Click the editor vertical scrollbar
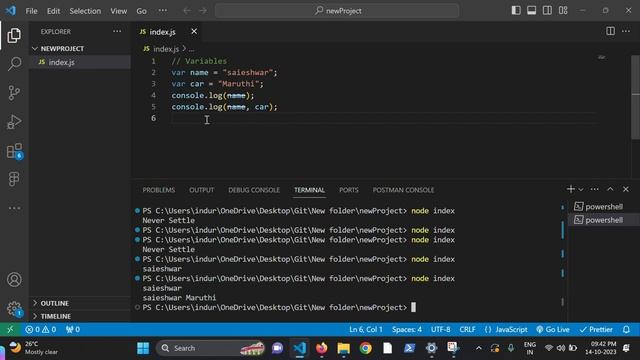The height and width of the screenshot is (360, 640). [635, 98]
